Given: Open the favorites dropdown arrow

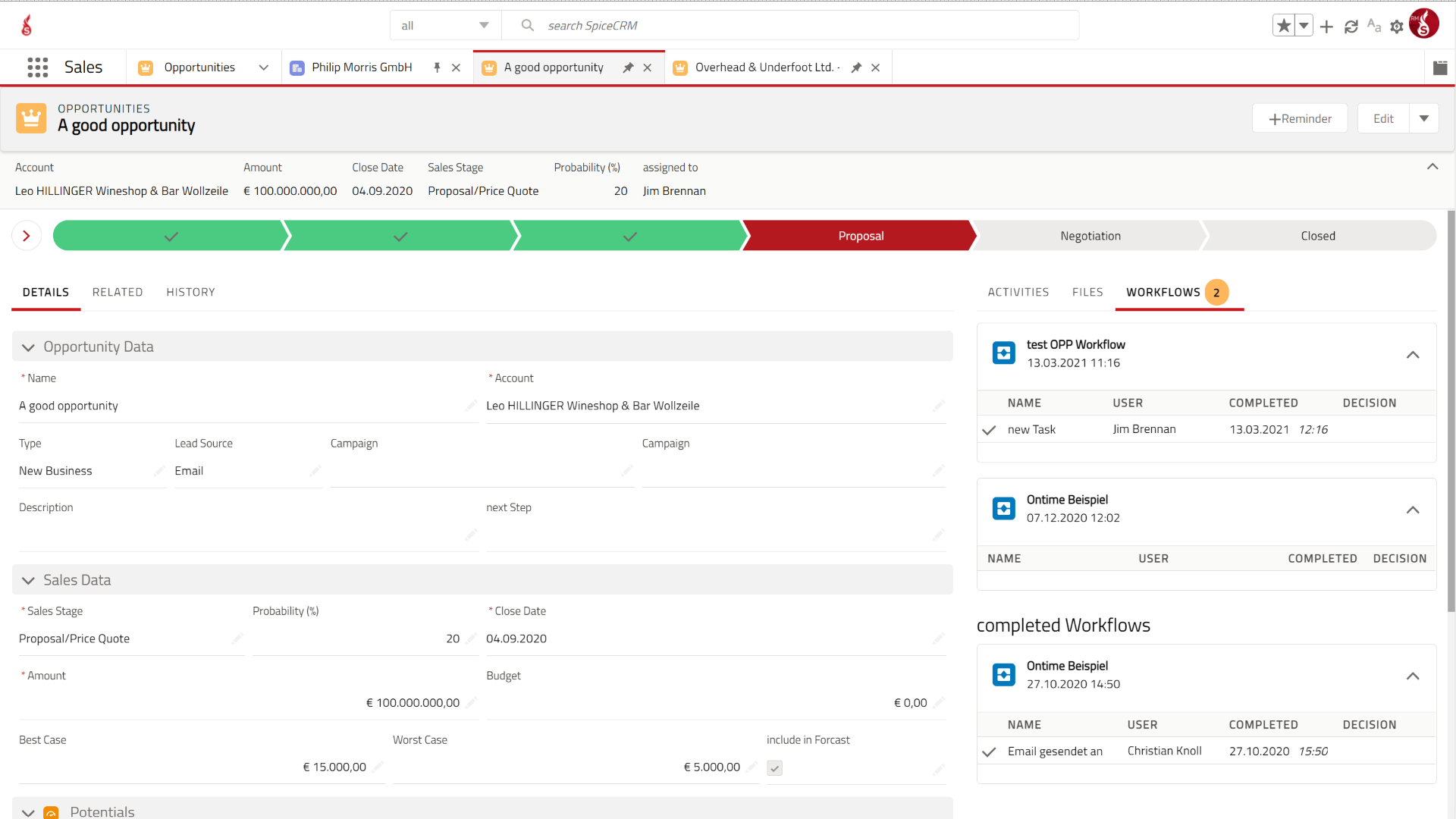Looking at the screenshot, I should tap(1304, 26).
